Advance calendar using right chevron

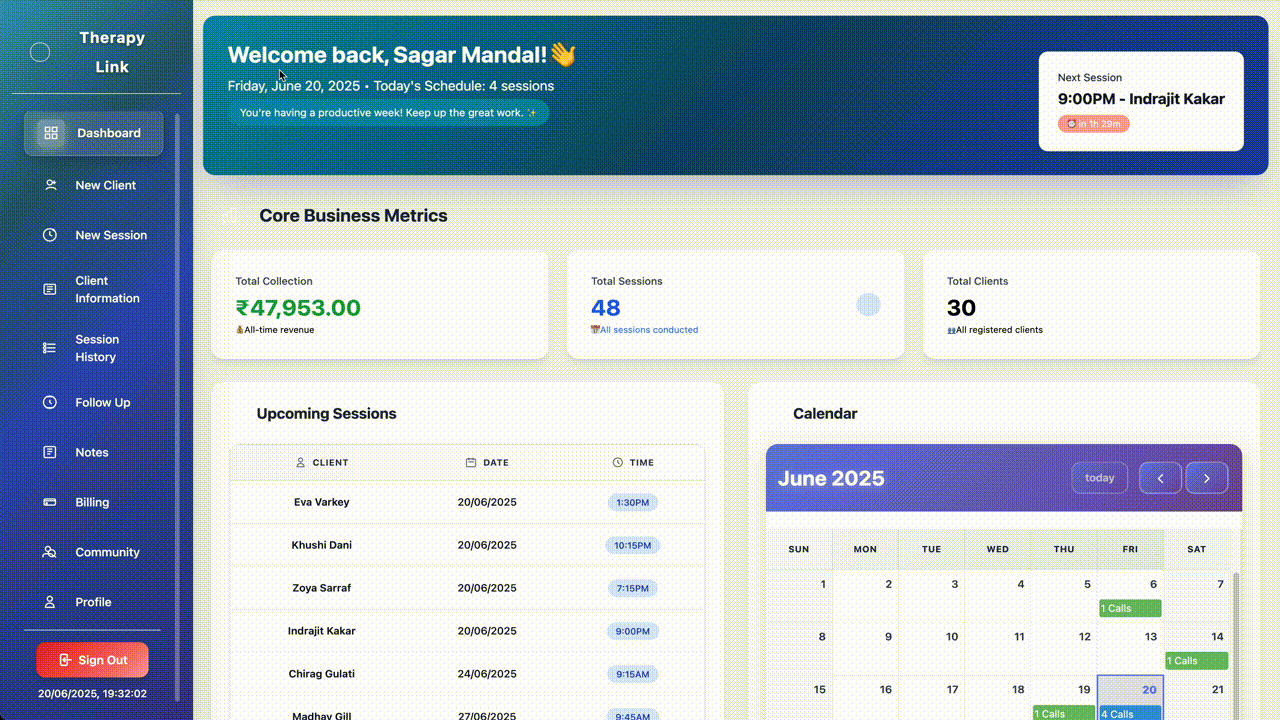(1207, 478)
